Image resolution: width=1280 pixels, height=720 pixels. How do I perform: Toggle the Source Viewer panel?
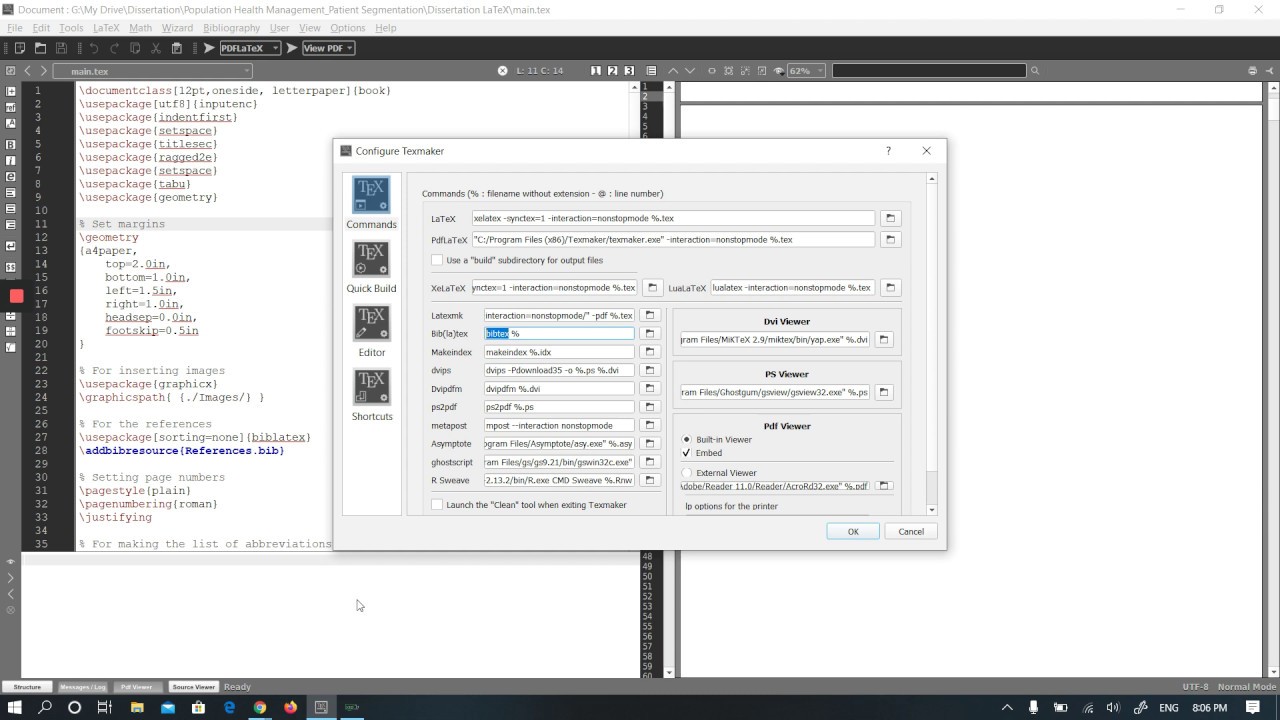click(193, 687)
